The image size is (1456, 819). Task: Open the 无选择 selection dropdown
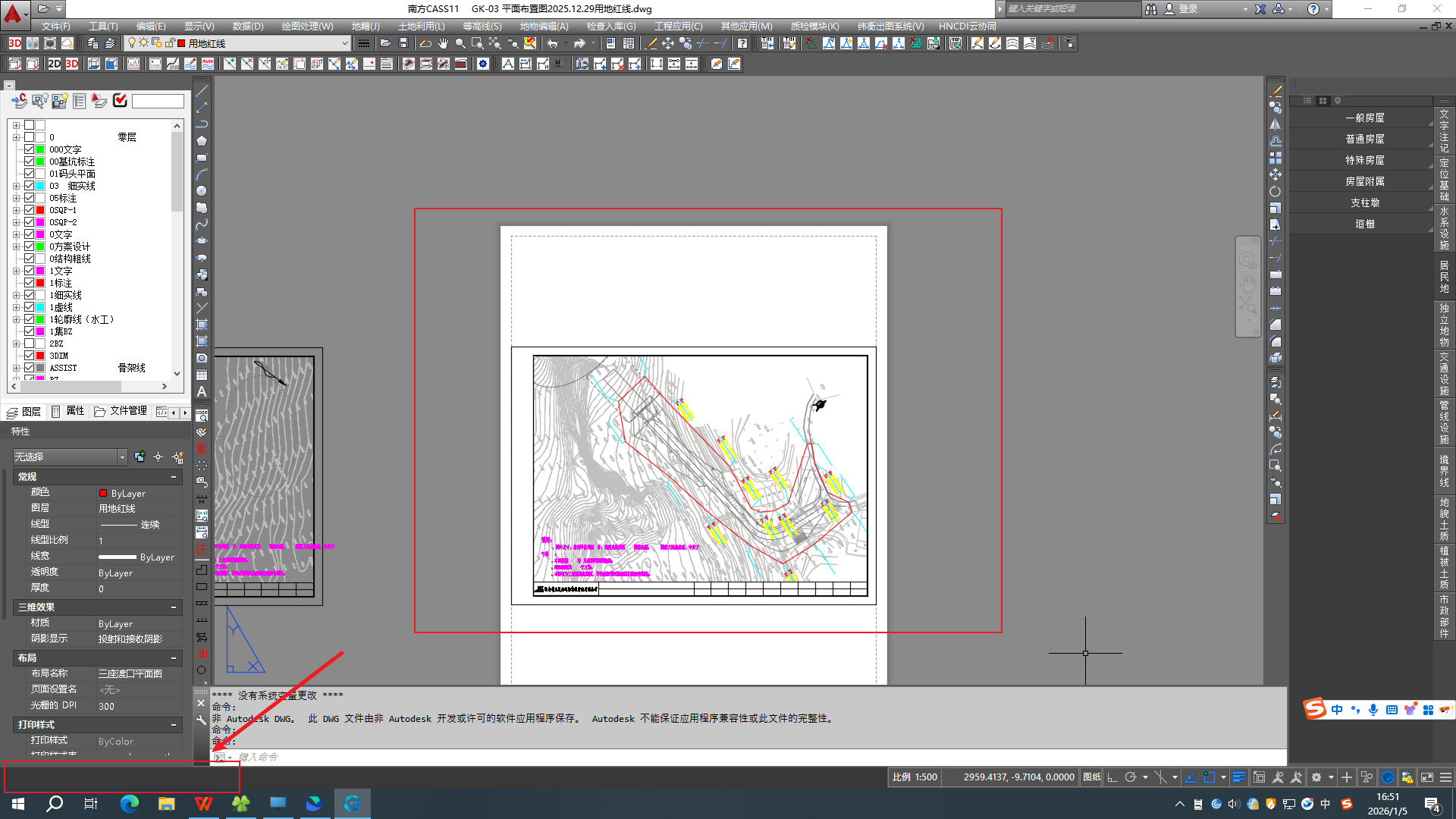click(122, 457)
